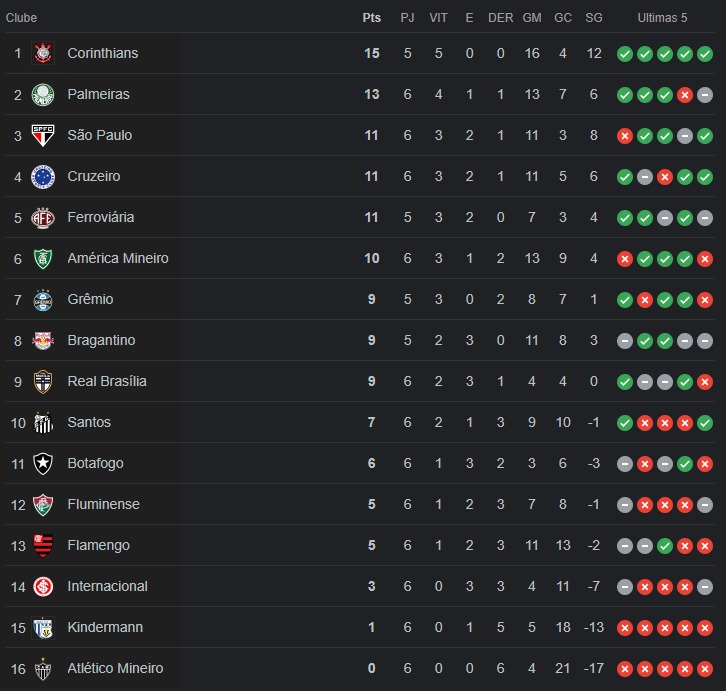
Task: Select the Kindermann team row name
Action: coord(105,627)
